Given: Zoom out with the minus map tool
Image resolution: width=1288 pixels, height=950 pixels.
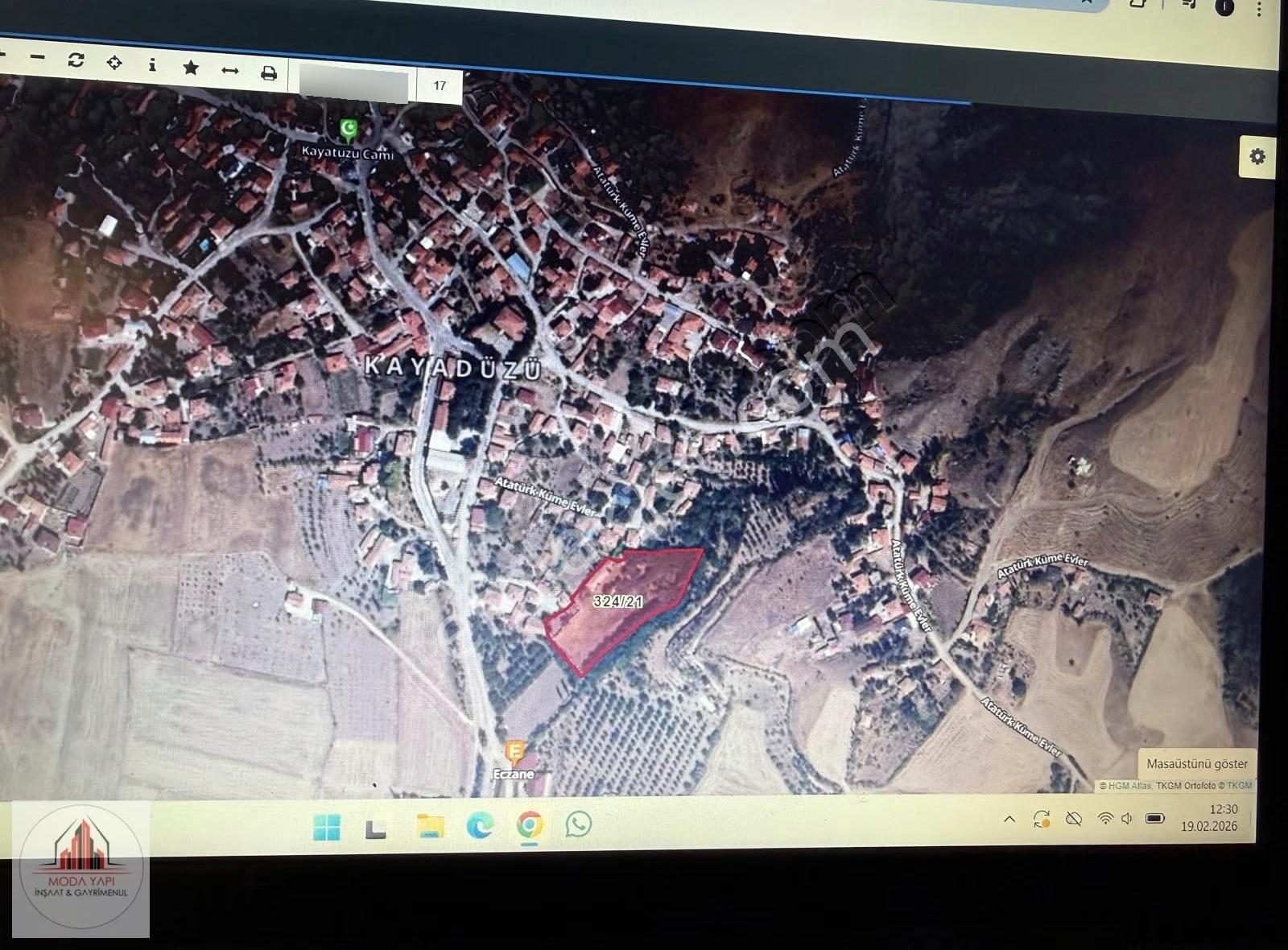Looking at the screenshot, I should point(37,57).
